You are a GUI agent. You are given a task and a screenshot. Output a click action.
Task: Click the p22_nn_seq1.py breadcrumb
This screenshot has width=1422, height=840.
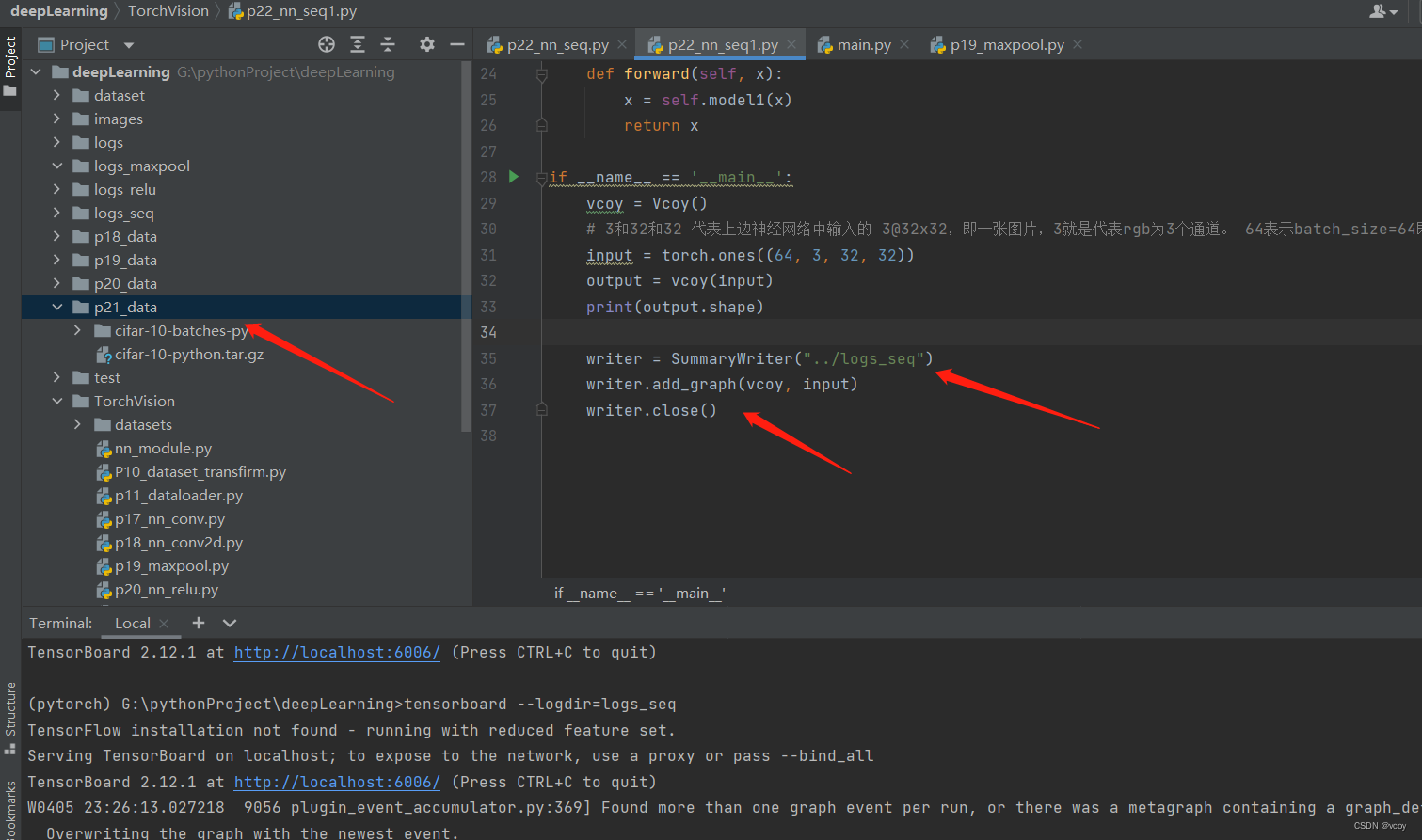(293, 11)
